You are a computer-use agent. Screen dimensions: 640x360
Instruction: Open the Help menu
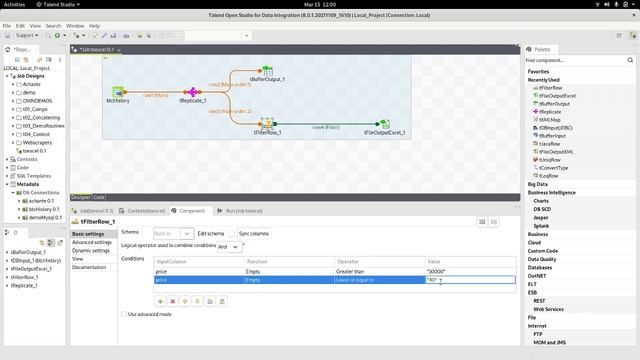point(94,26)
